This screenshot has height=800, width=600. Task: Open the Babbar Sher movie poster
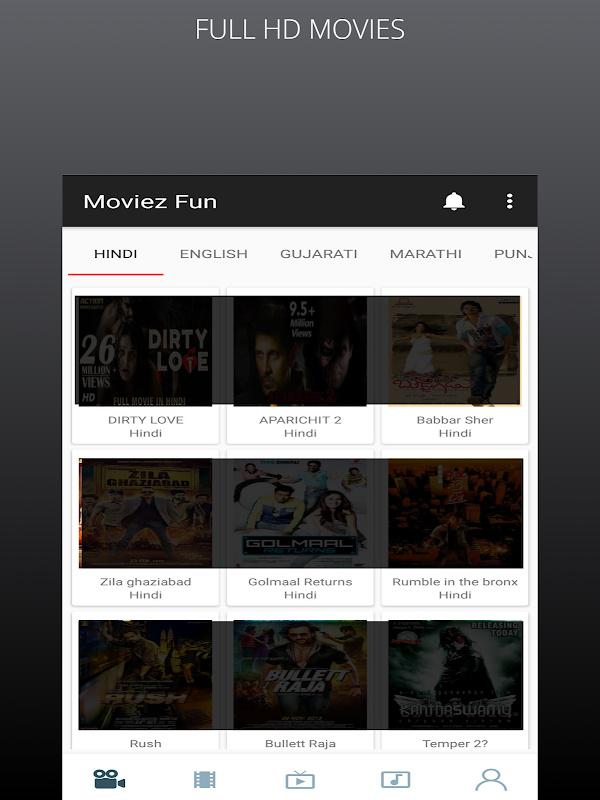[455, 351]
